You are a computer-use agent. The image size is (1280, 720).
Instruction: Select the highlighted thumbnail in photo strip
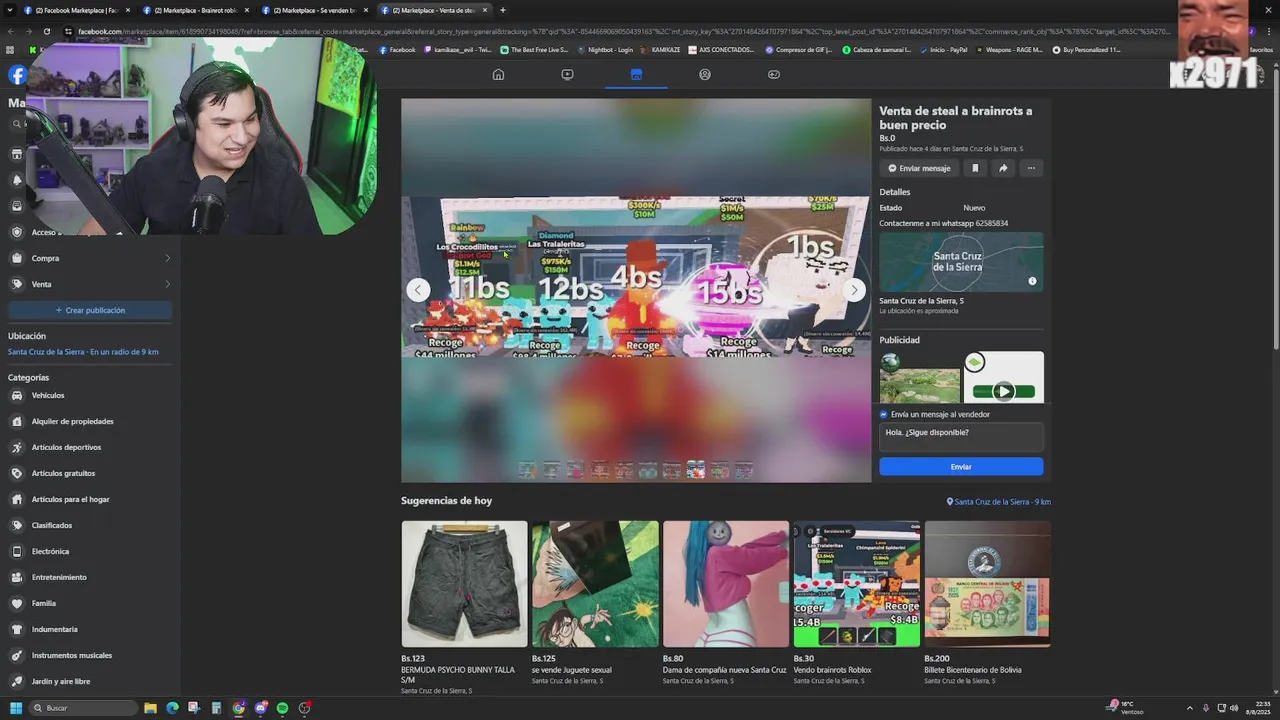coord(696,469)
